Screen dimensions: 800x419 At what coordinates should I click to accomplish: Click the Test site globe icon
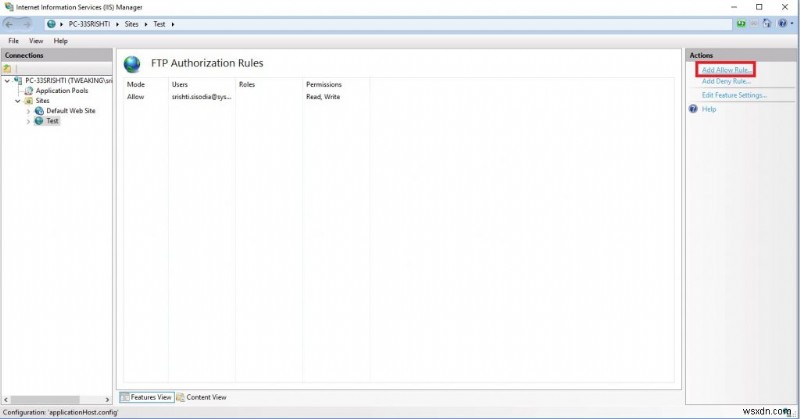pyautogui.click(x=39, y=121)
